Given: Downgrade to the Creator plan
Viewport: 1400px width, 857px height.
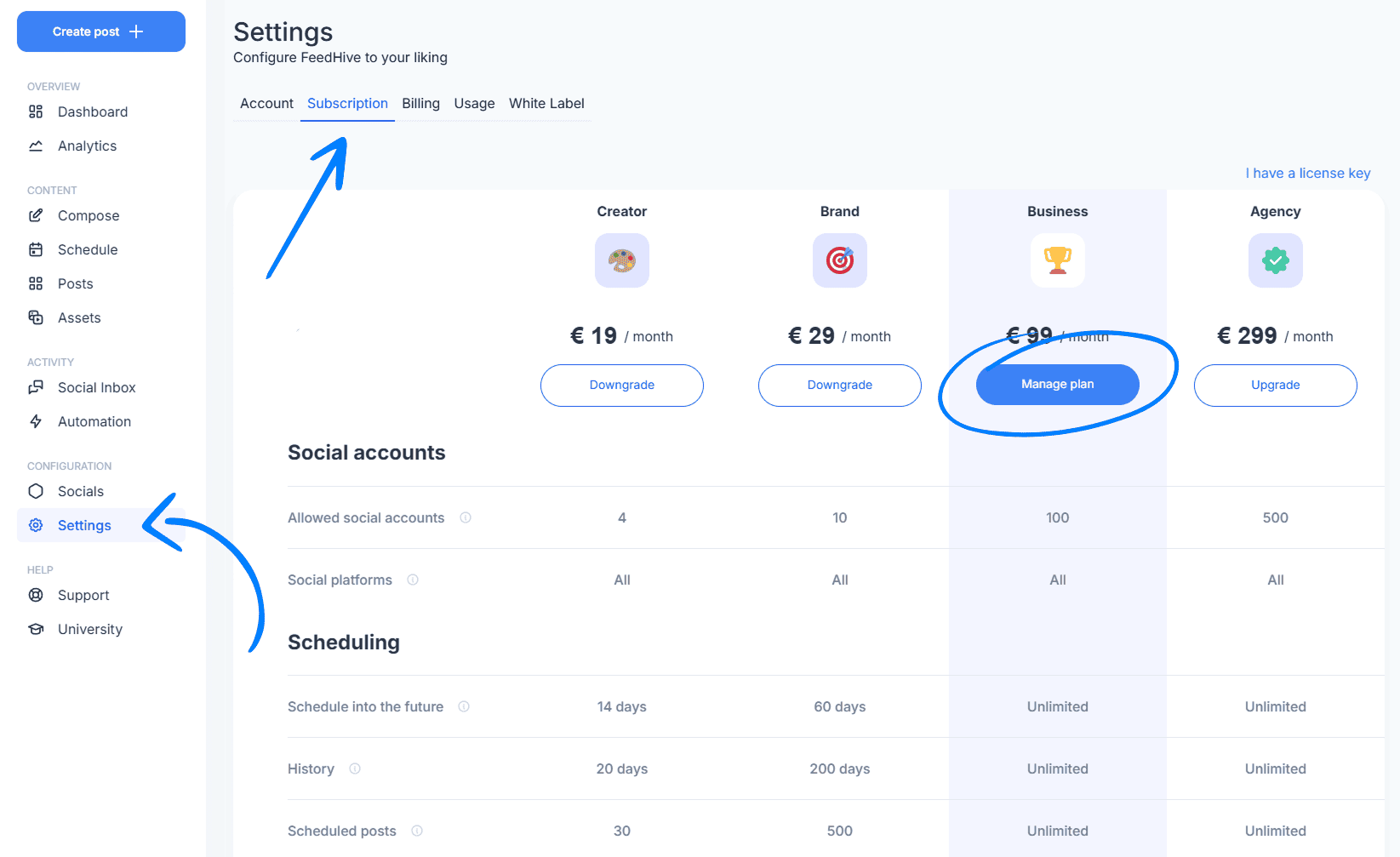Looking at the screenshot, I should pos(622,386).
